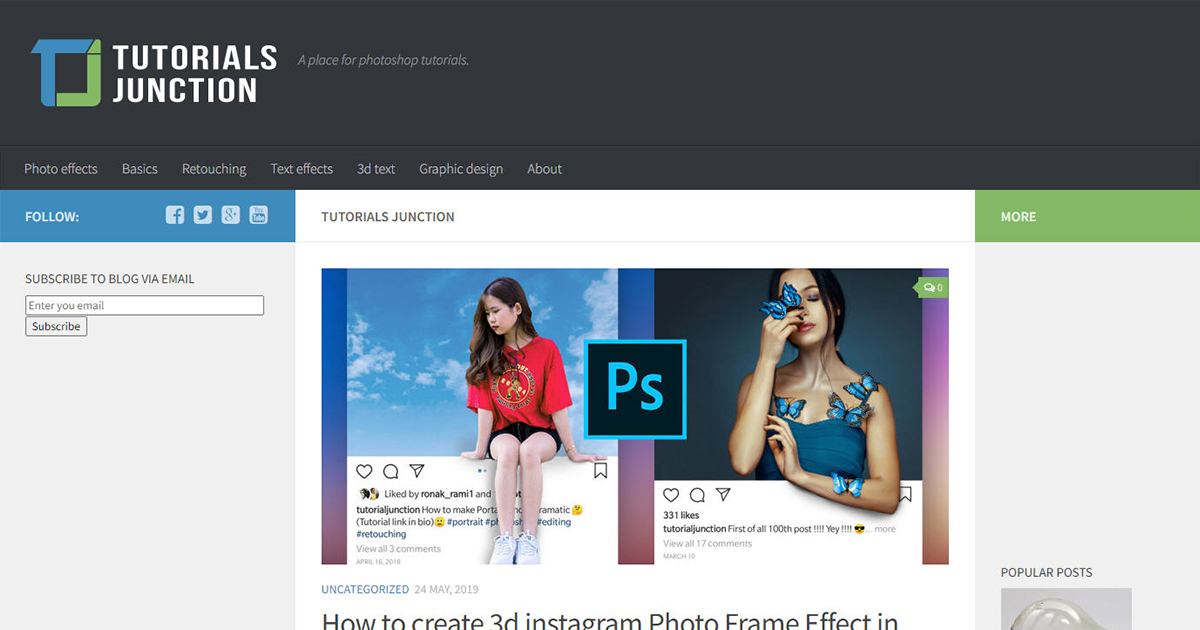Open the About page

pos(544,168)
